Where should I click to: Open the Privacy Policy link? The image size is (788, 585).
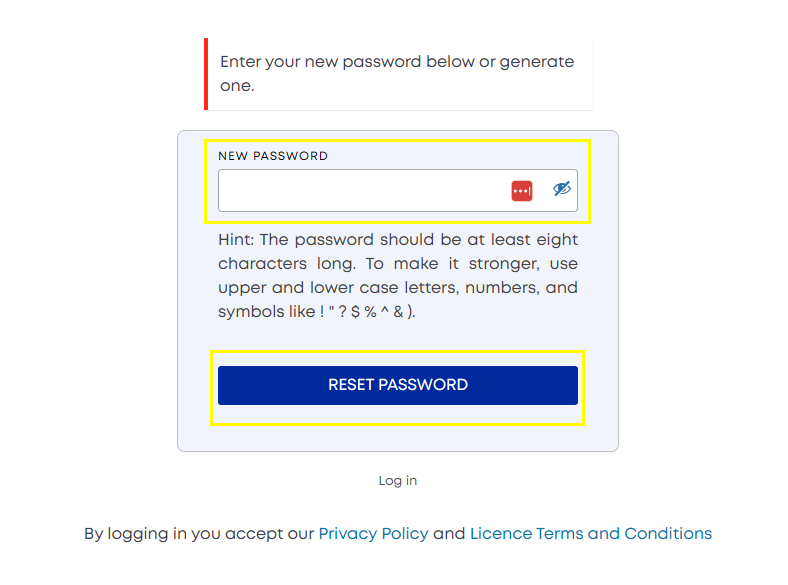(x=373, y=533)
